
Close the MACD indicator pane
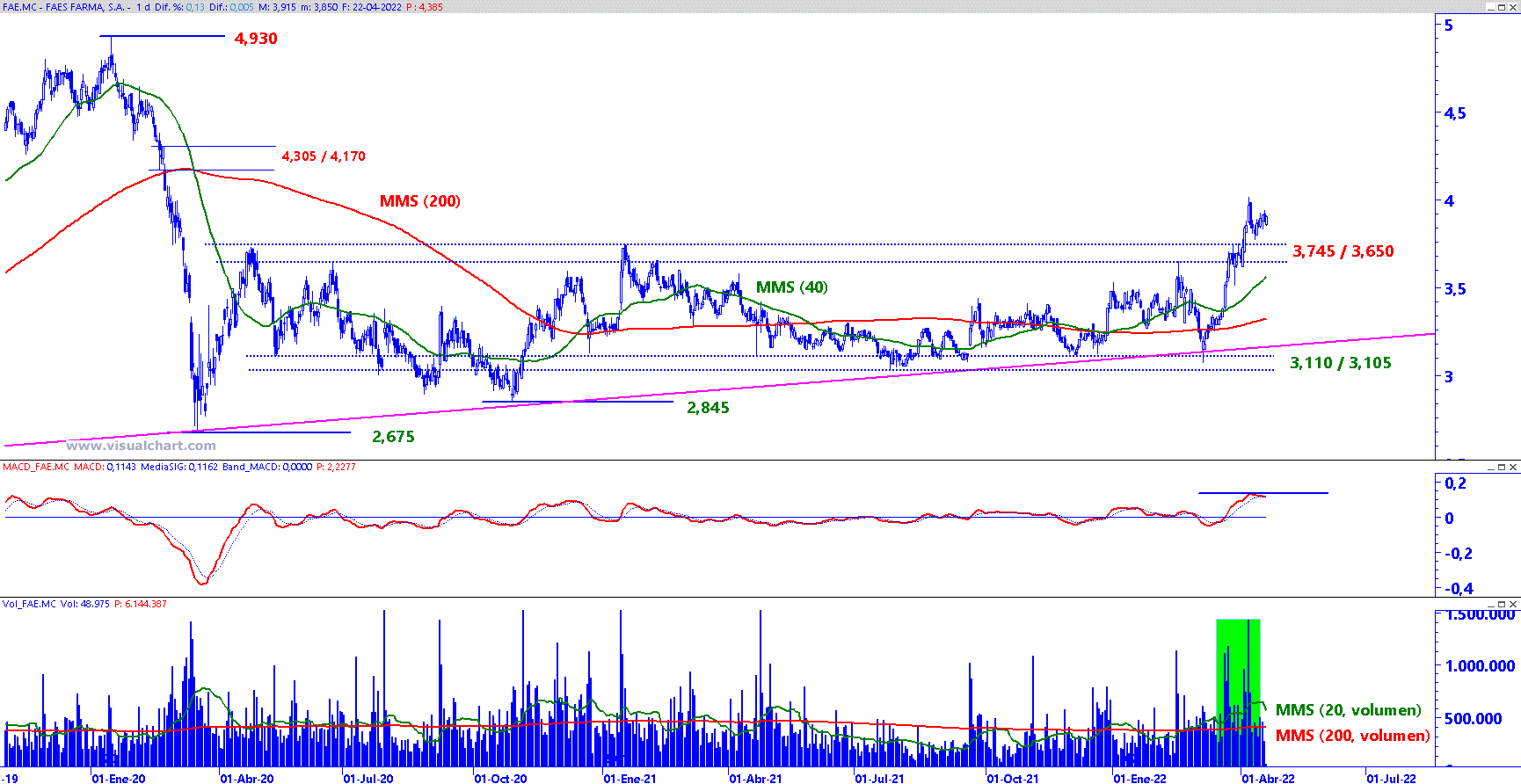(x=1513, y=468)
